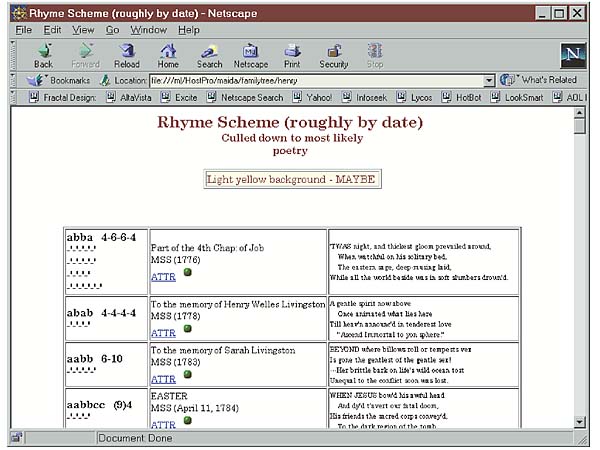The width and height of the screenshot is (600, 450).
Task: Open the File menu
Action: pos(24,30)
